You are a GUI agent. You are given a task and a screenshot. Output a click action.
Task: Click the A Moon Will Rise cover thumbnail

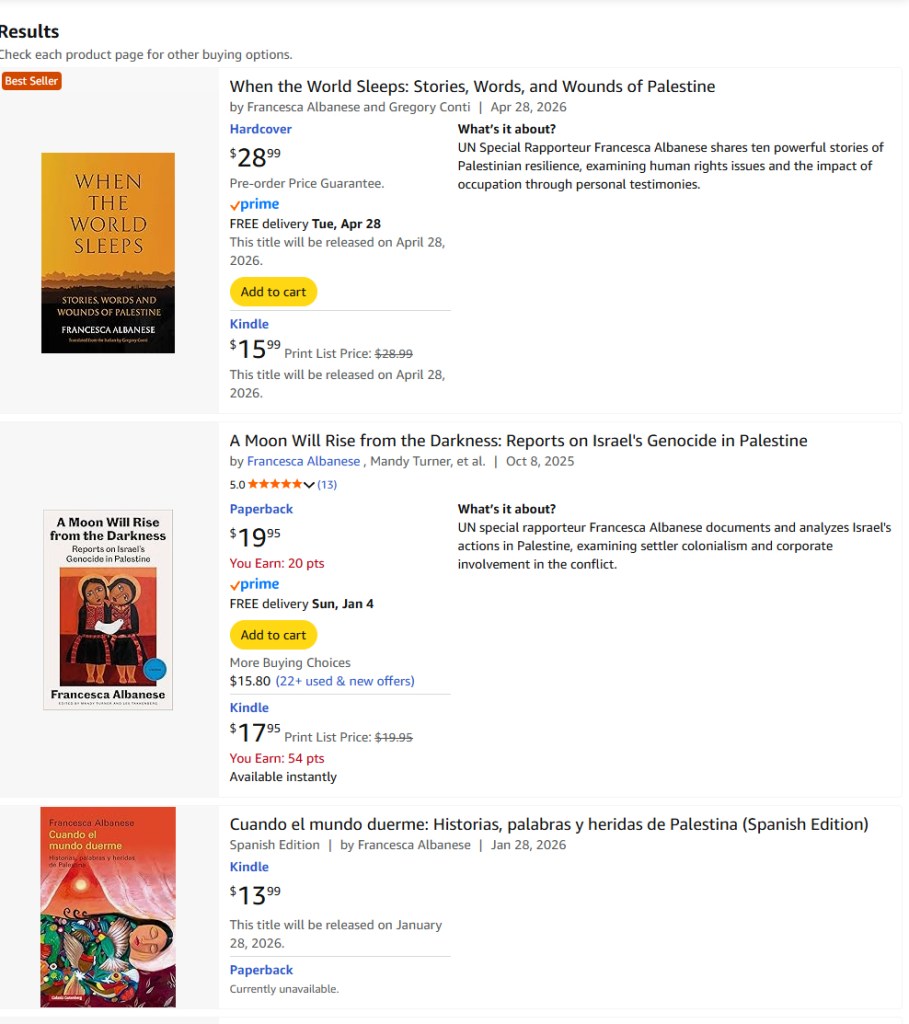point(107,610)
